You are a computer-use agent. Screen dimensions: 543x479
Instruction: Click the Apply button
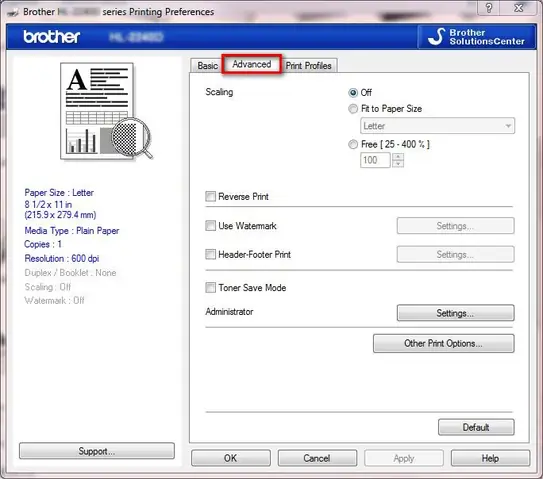click(404, 458)
